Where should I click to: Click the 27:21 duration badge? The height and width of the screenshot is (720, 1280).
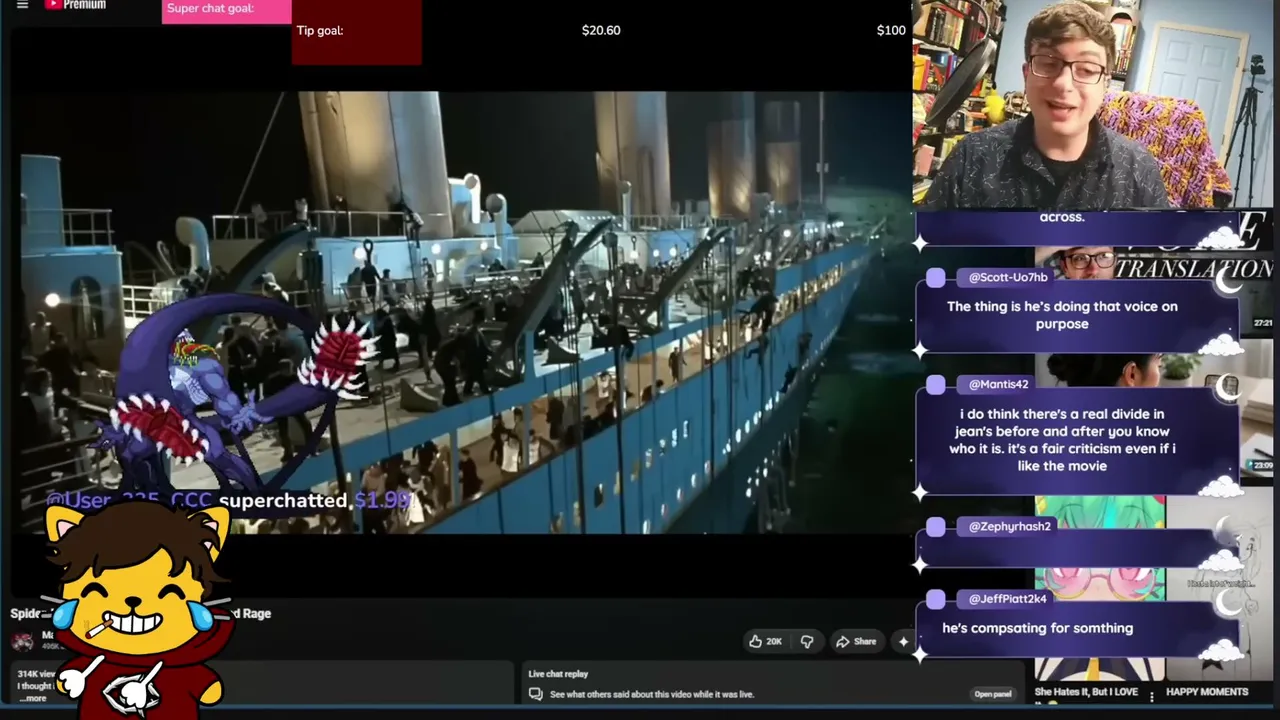click(x=1263, y=323)
